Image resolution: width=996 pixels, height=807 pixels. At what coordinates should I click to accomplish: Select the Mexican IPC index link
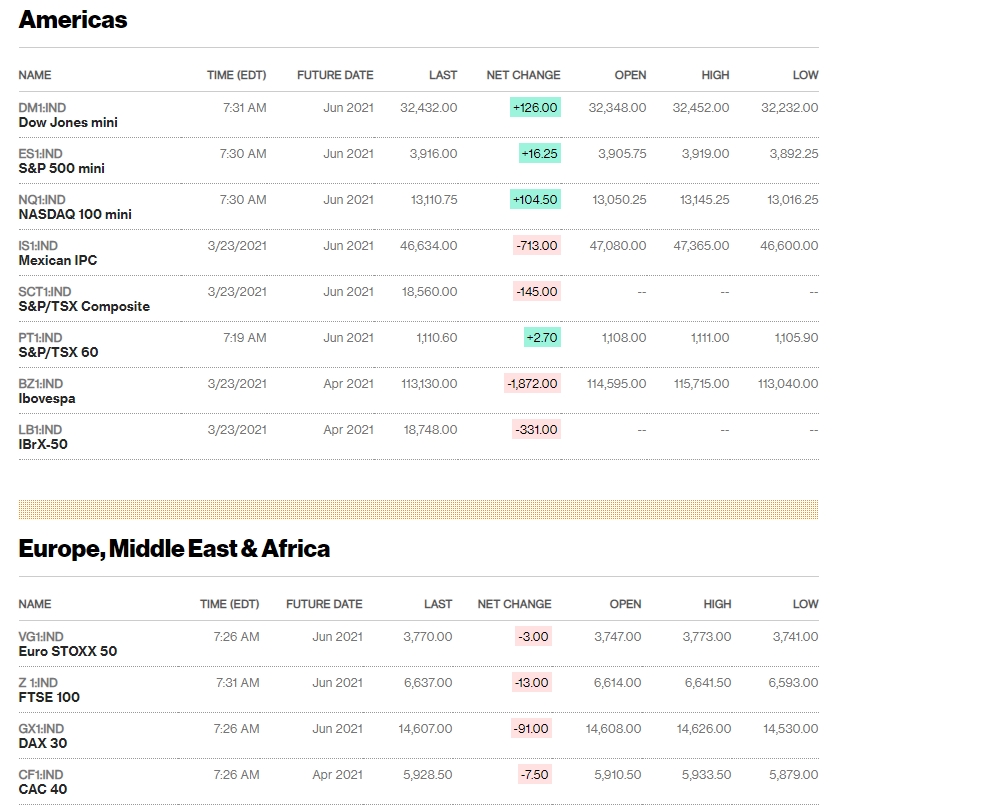58,260
